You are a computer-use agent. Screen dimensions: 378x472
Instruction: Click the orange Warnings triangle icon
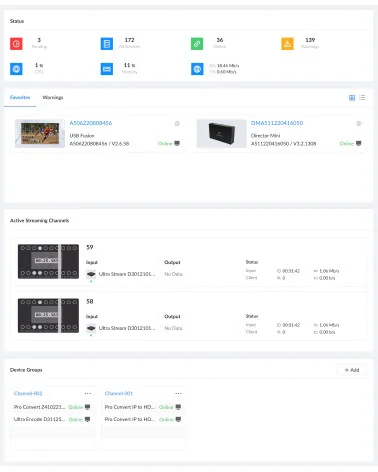coord(287,44)
